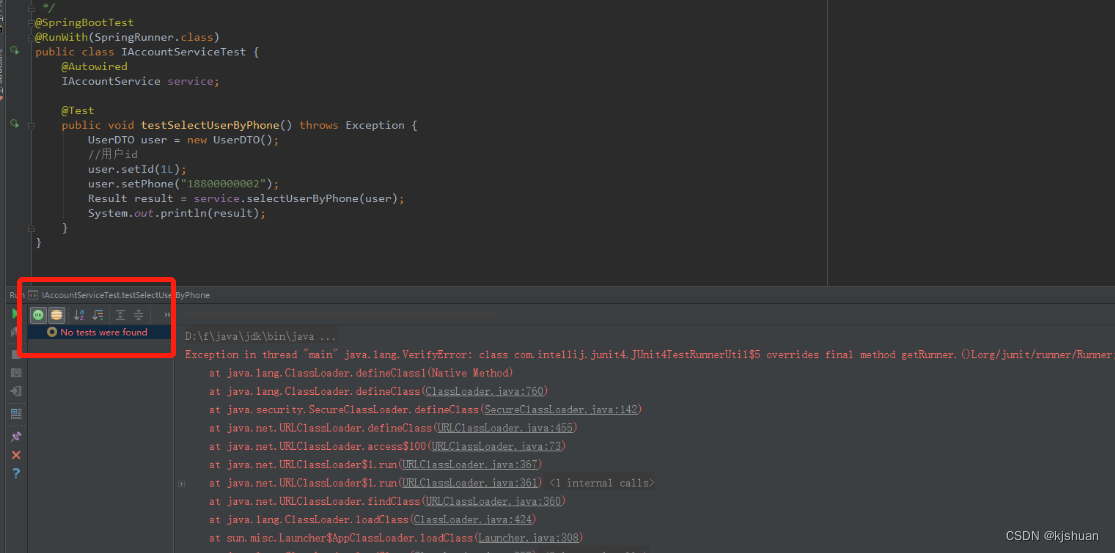Open help with the blue question mark
This screenshot has width=1115, height=553.
click(16, 473)
